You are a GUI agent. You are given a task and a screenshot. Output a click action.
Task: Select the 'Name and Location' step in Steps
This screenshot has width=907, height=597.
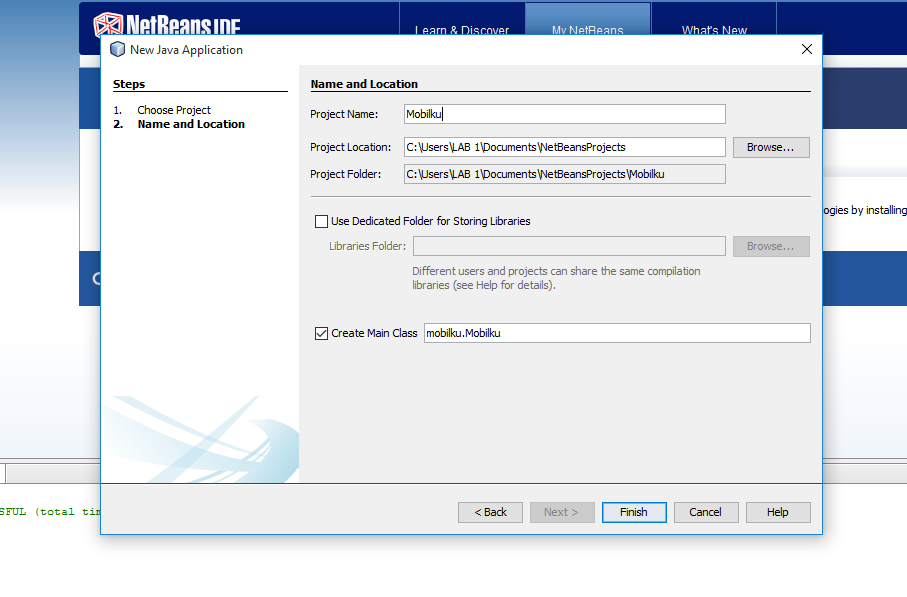pyautogui.click(x=191, y=124)
